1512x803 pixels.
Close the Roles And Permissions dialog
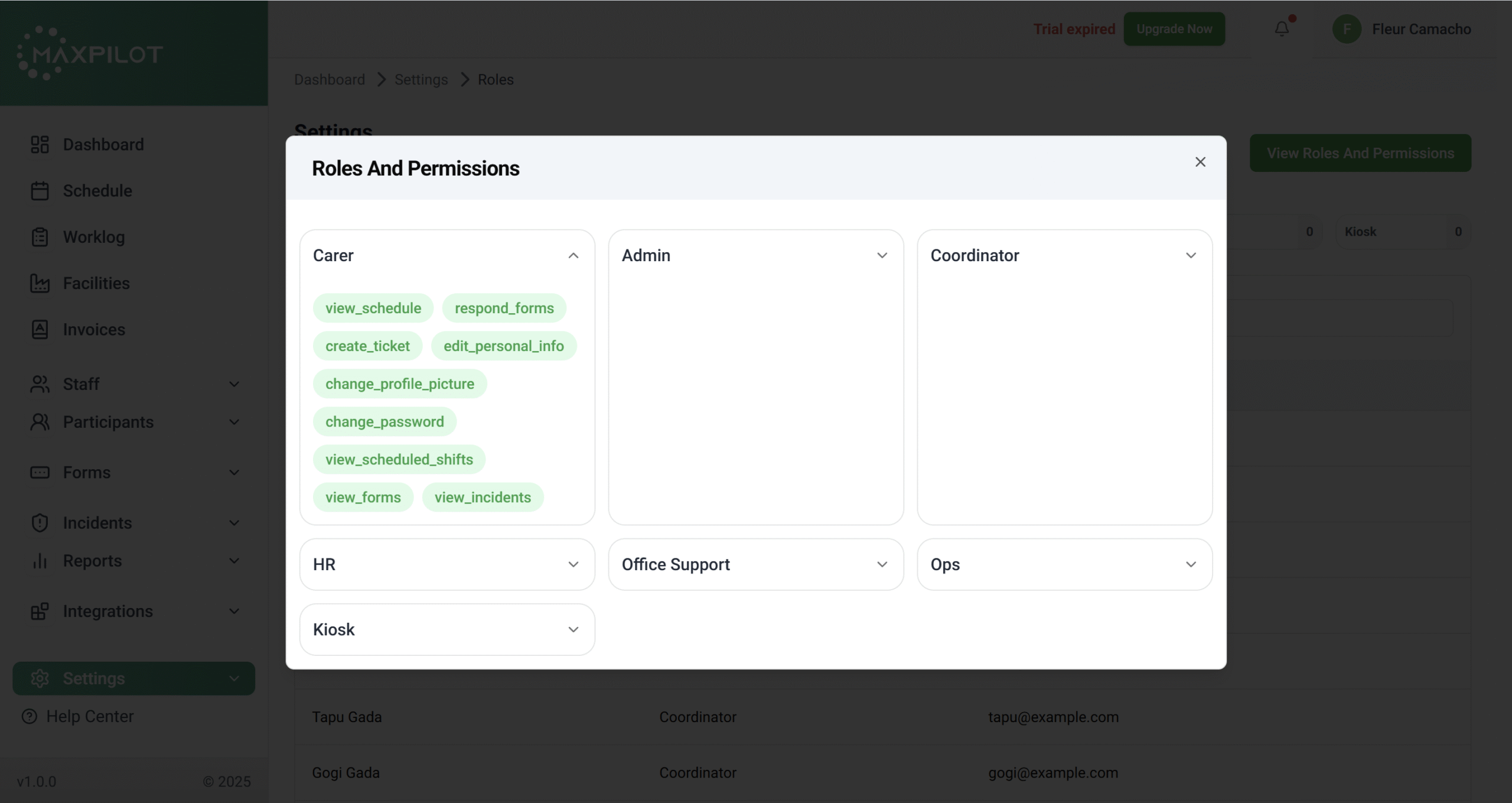pos(1200,162)
